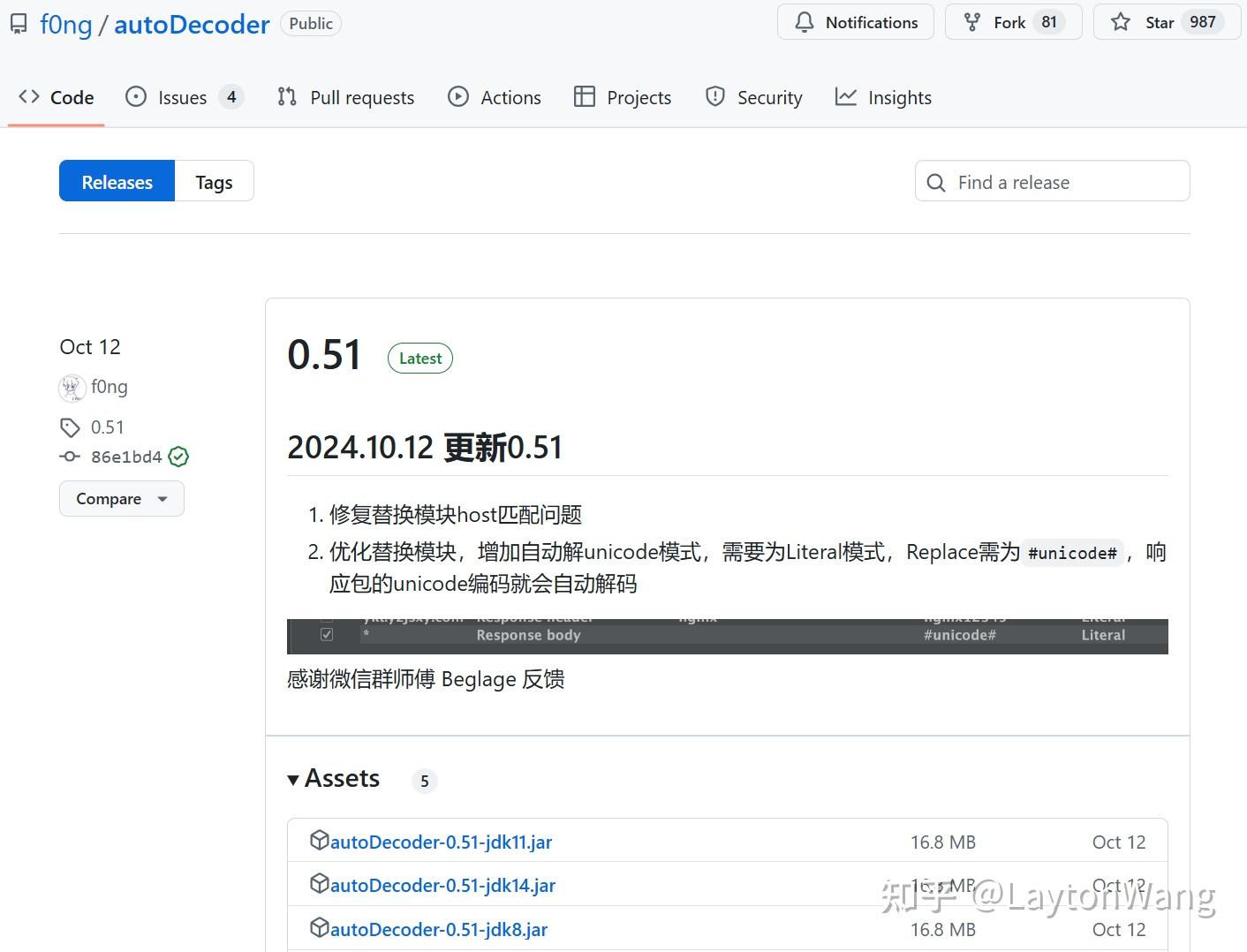The width and height of the screenshot is (1247, 952).
Task: Click the checked checkbox in the screenshot preview
Action: (327, 634)
